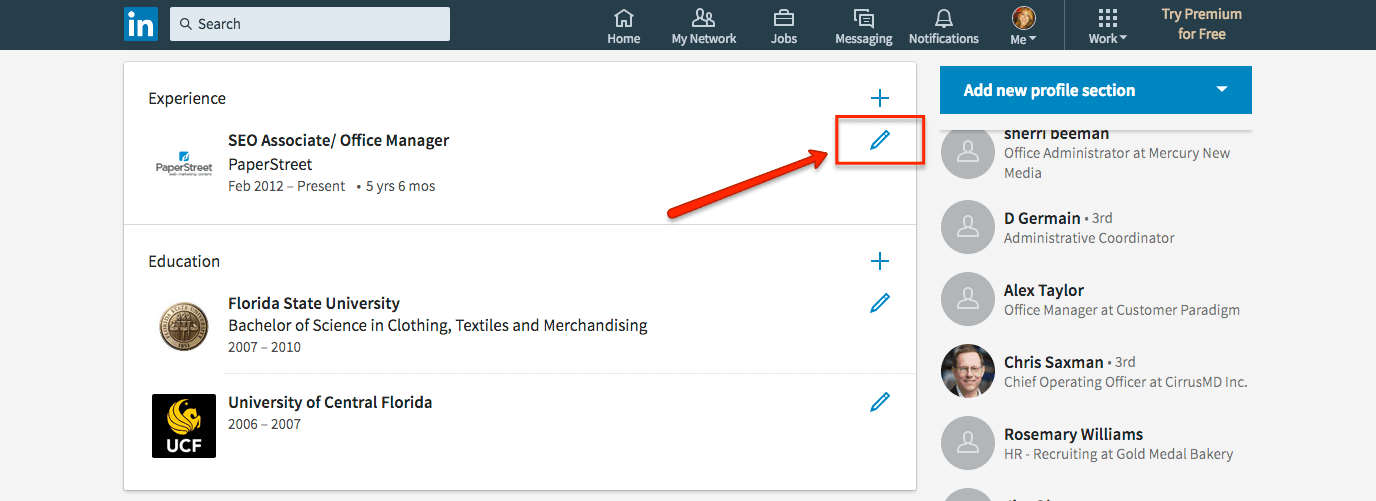Click the UCF logo thumbnail
Screen dimensions: 1376x501
point(184,426)
